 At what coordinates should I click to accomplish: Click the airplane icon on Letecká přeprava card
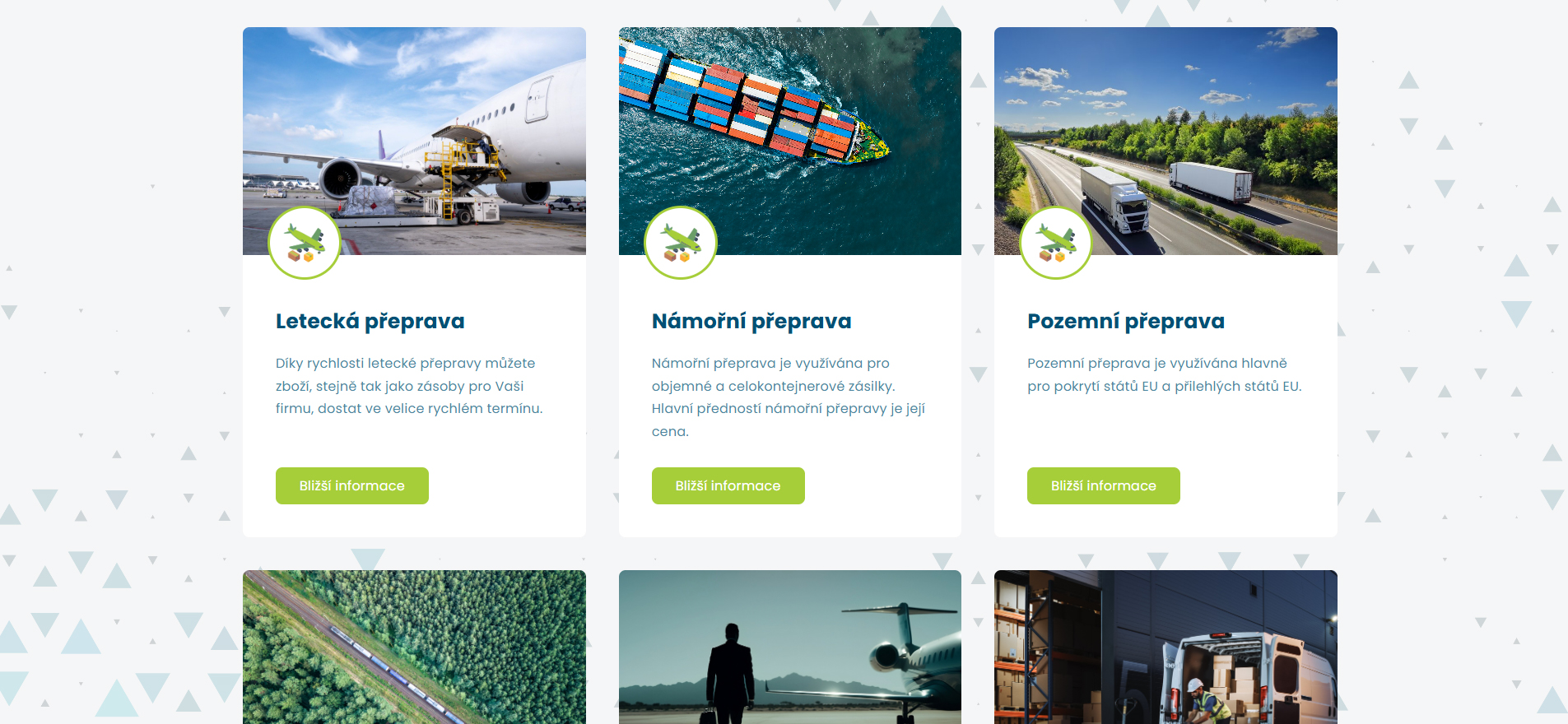(x=305, y=243)
